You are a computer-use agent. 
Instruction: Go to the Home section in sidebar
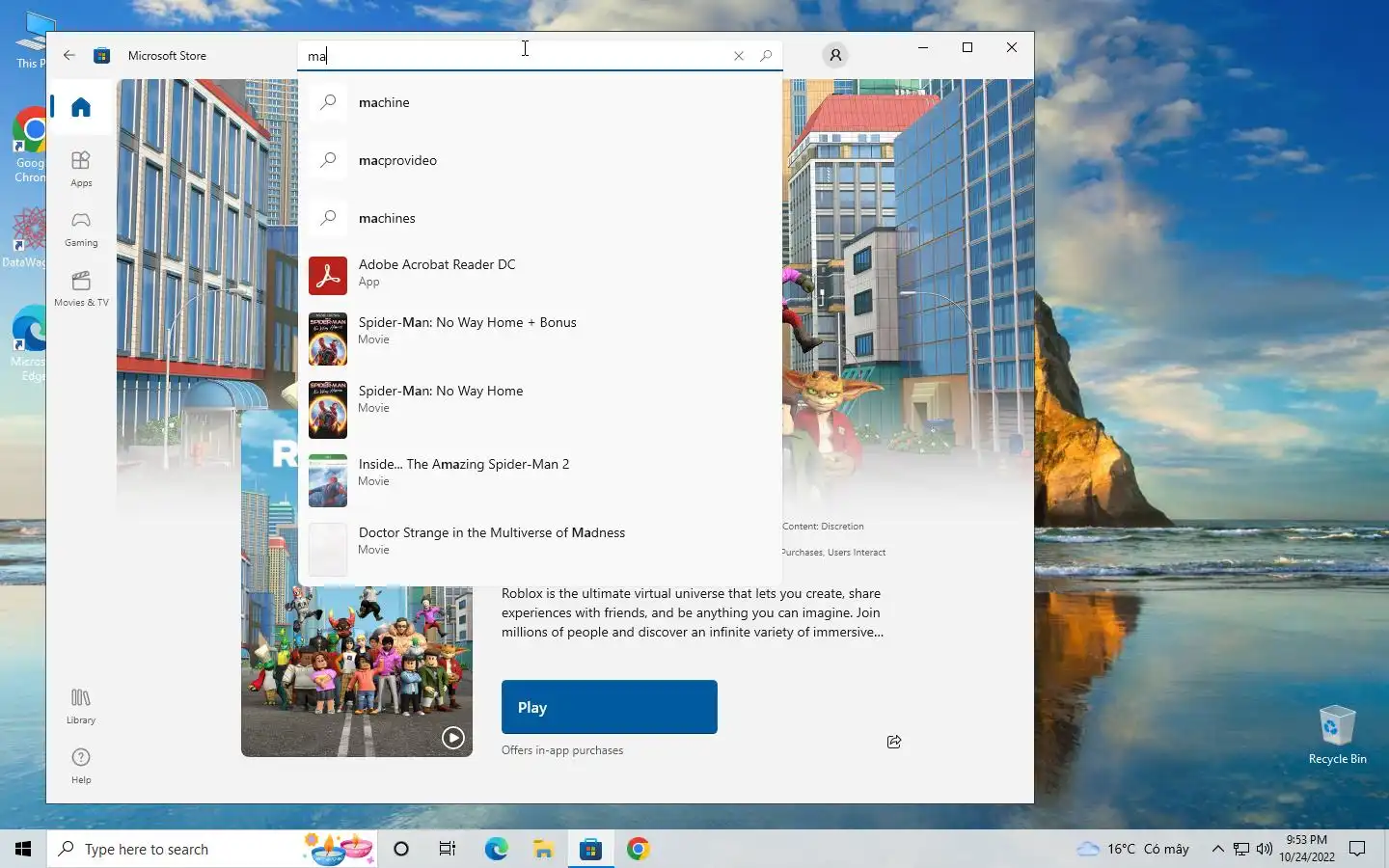coord(81,107)
